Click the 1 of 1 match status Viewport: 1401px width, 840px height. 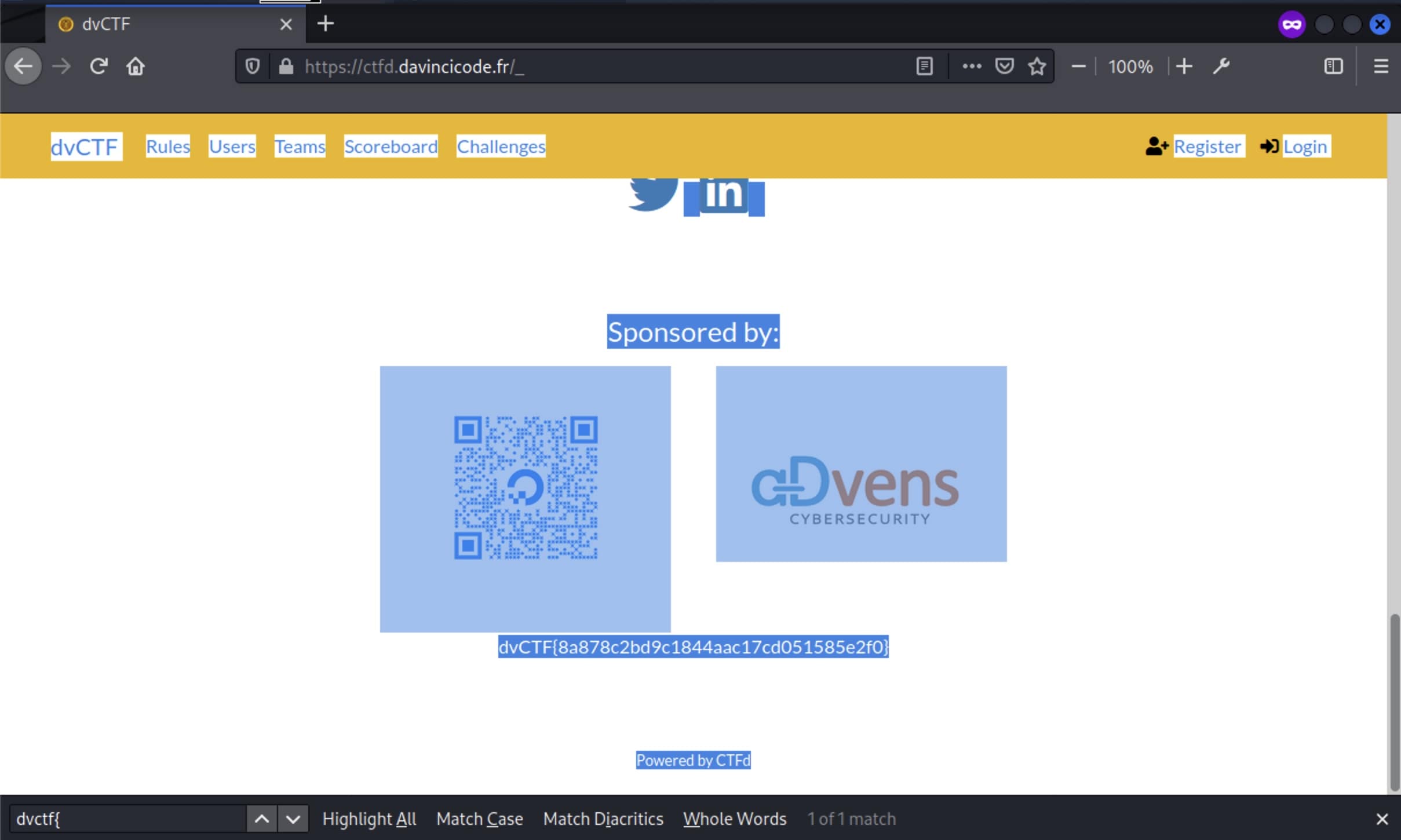click(x=852, y=819)
